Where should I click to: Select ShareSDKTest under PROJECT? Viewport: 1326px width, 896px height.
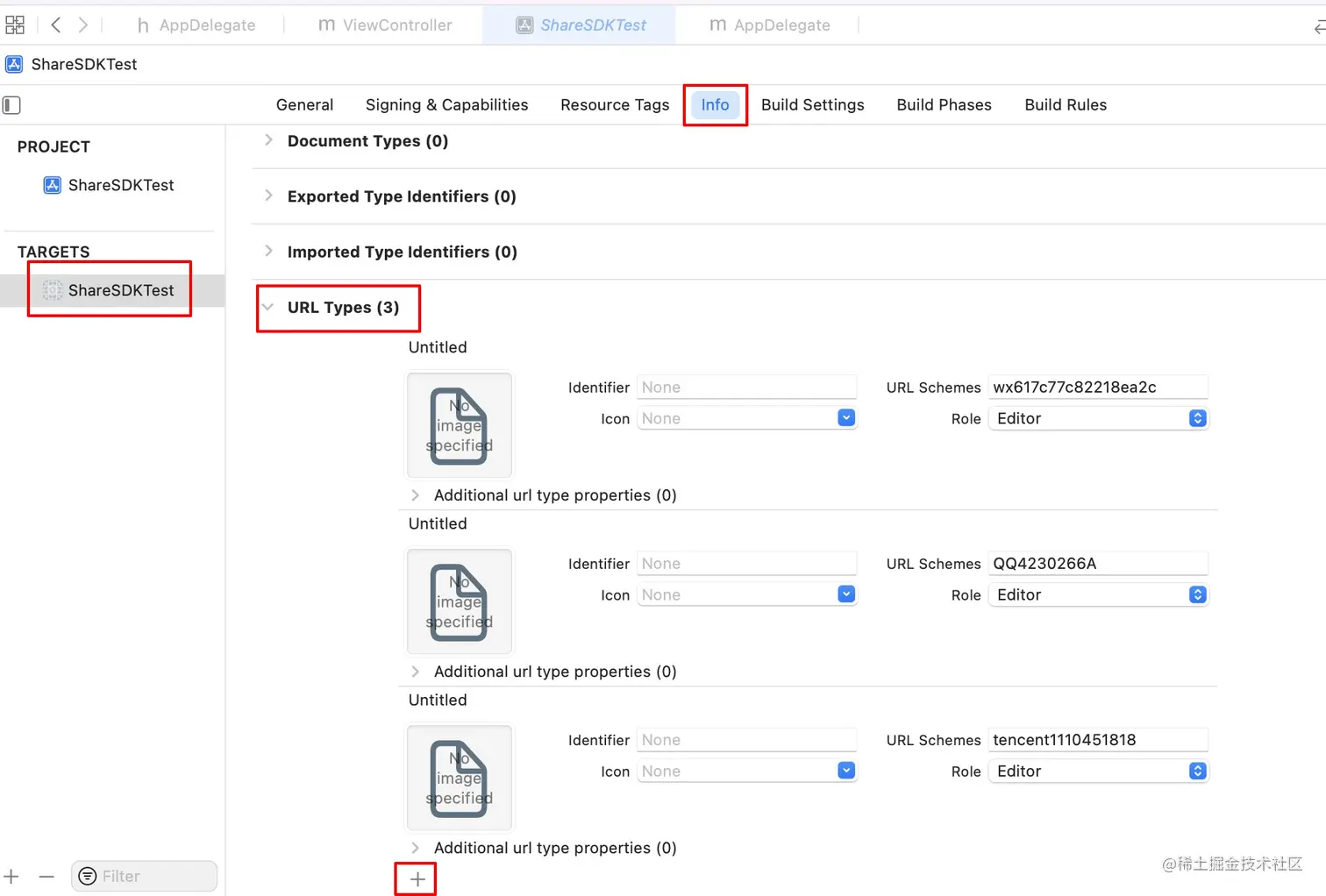(109, 185)
